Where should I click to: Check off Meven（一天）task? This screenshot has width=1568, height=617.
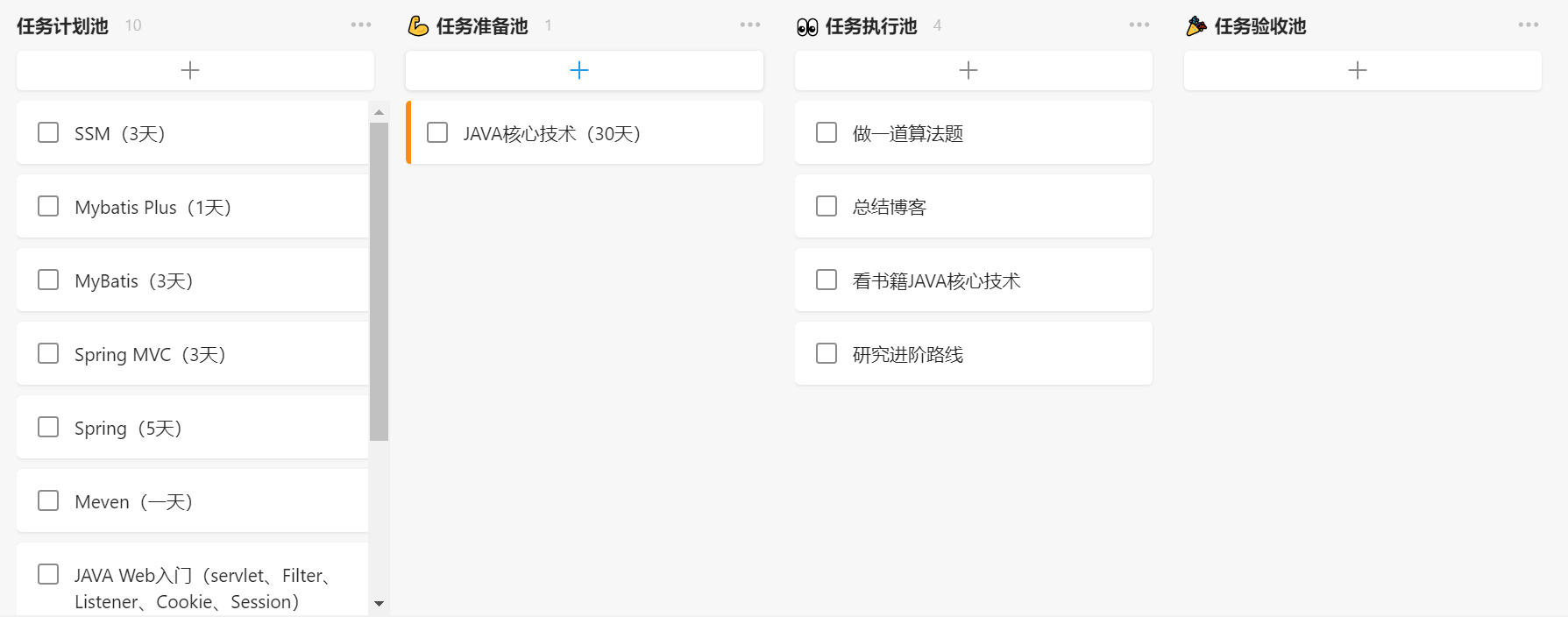[x=48, y=500]
